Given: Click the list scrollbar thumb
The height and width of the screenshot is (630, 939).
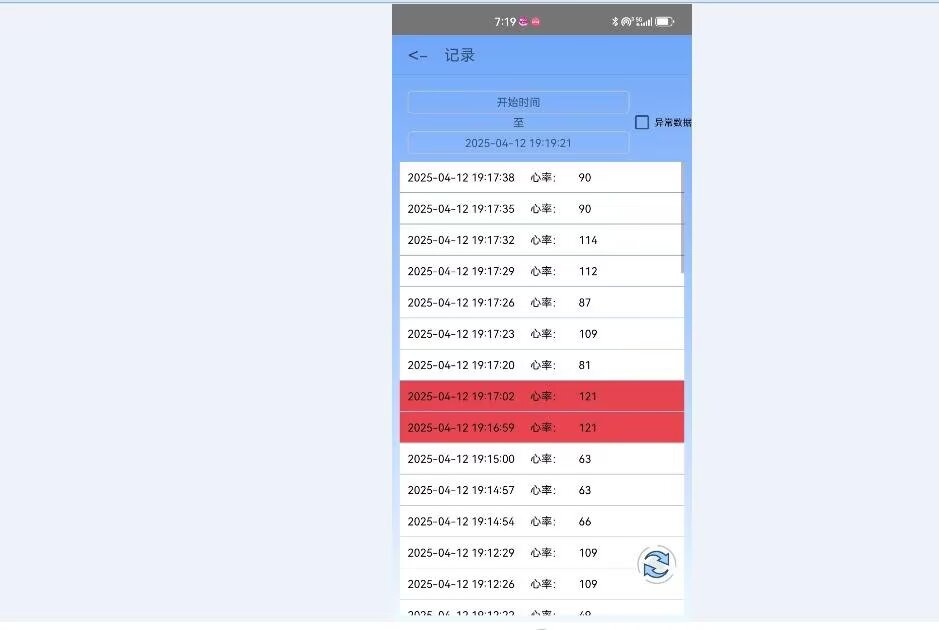Looking at the screenshot, I should (682, 217).
